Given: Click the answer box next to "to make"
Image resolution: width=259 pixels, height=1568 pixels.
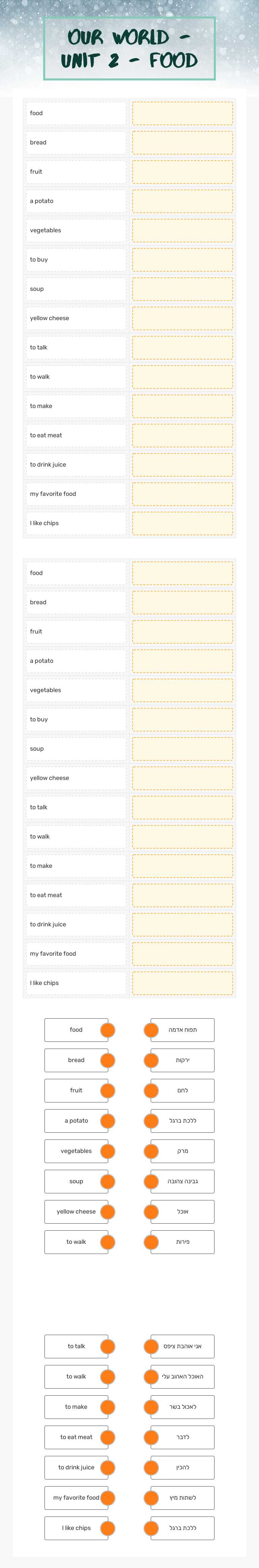Looking at the screenshot, I should 183,405.
